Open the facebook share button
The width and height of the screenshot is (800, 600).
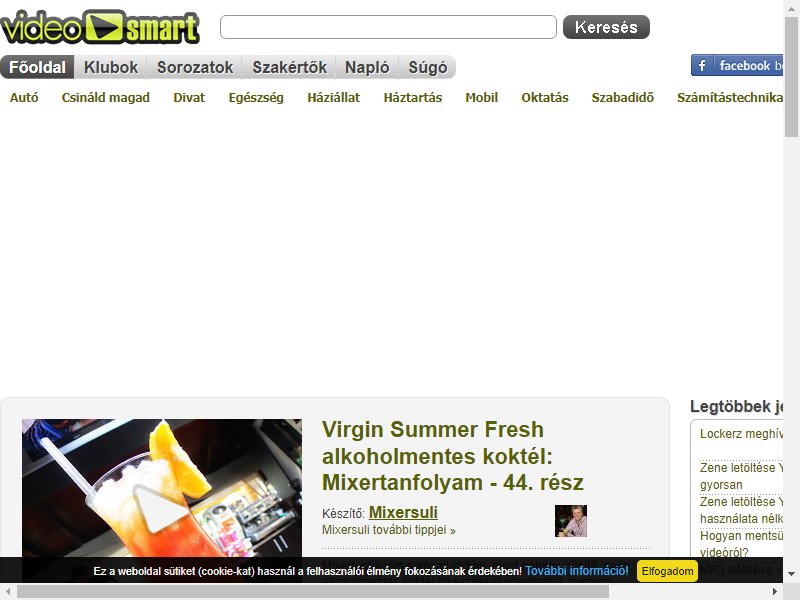(737, 65)
